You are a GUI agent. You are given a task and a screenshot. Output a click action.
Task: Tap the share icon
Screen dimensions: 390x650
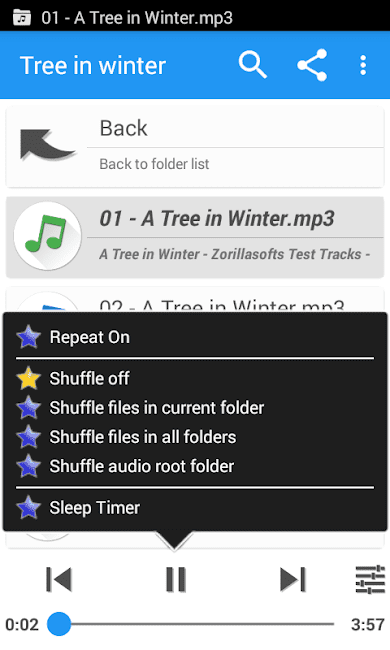pyautogui.click(x=312, y=65)
